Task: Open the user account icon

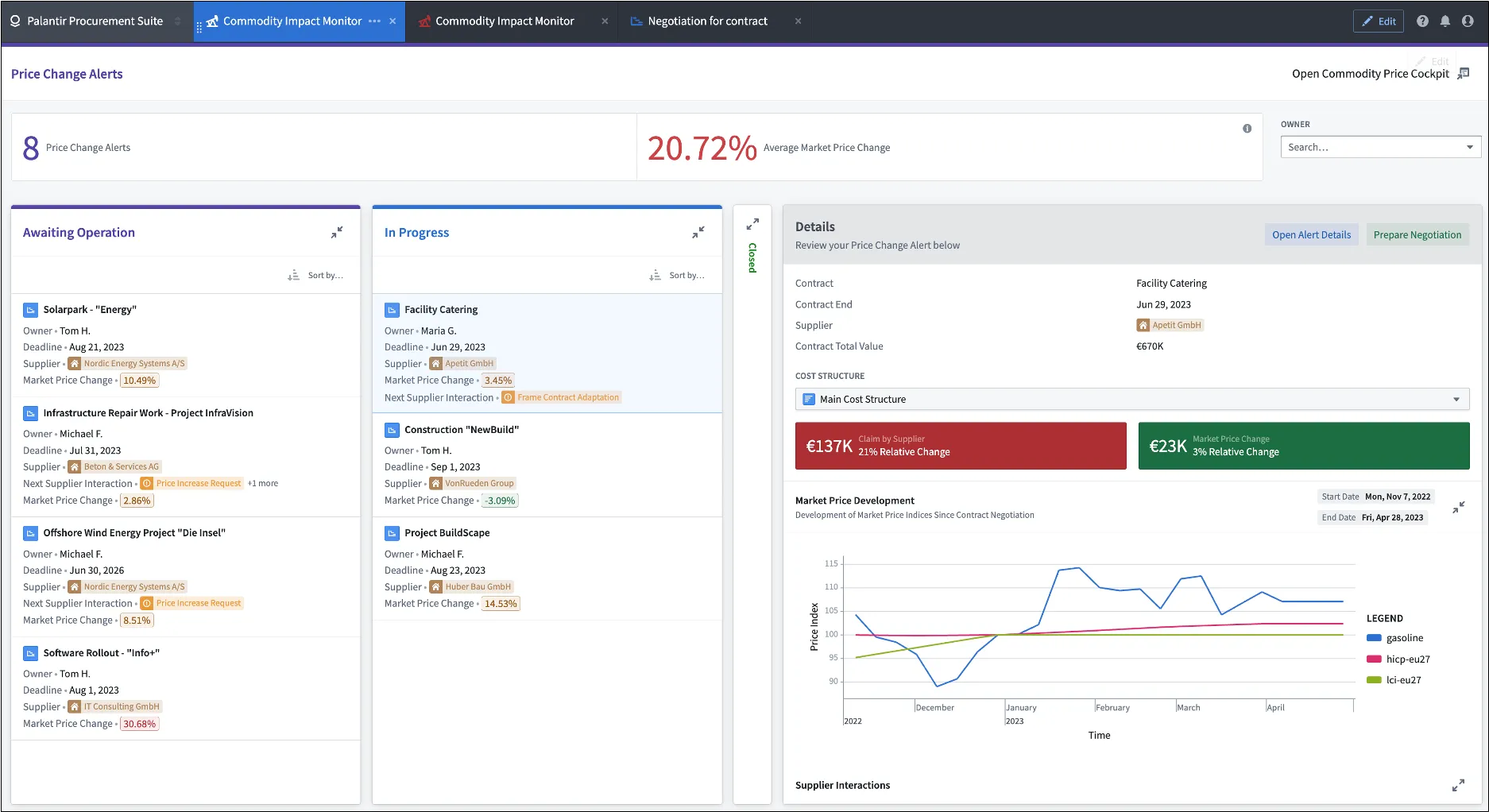Action: [1468, 21]
